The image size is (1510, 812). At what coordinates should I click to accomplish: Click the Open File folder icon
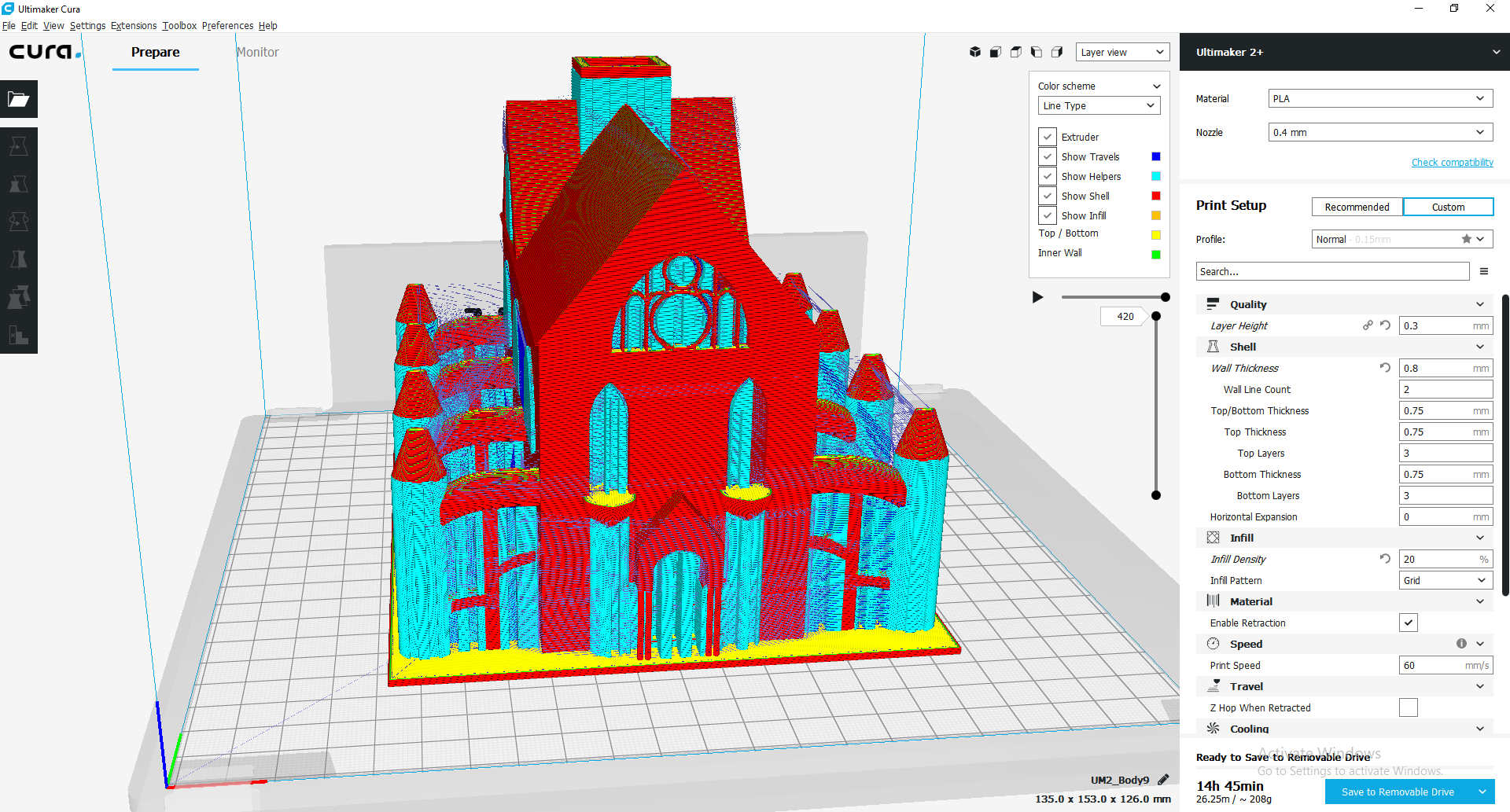tap(19, 100)
